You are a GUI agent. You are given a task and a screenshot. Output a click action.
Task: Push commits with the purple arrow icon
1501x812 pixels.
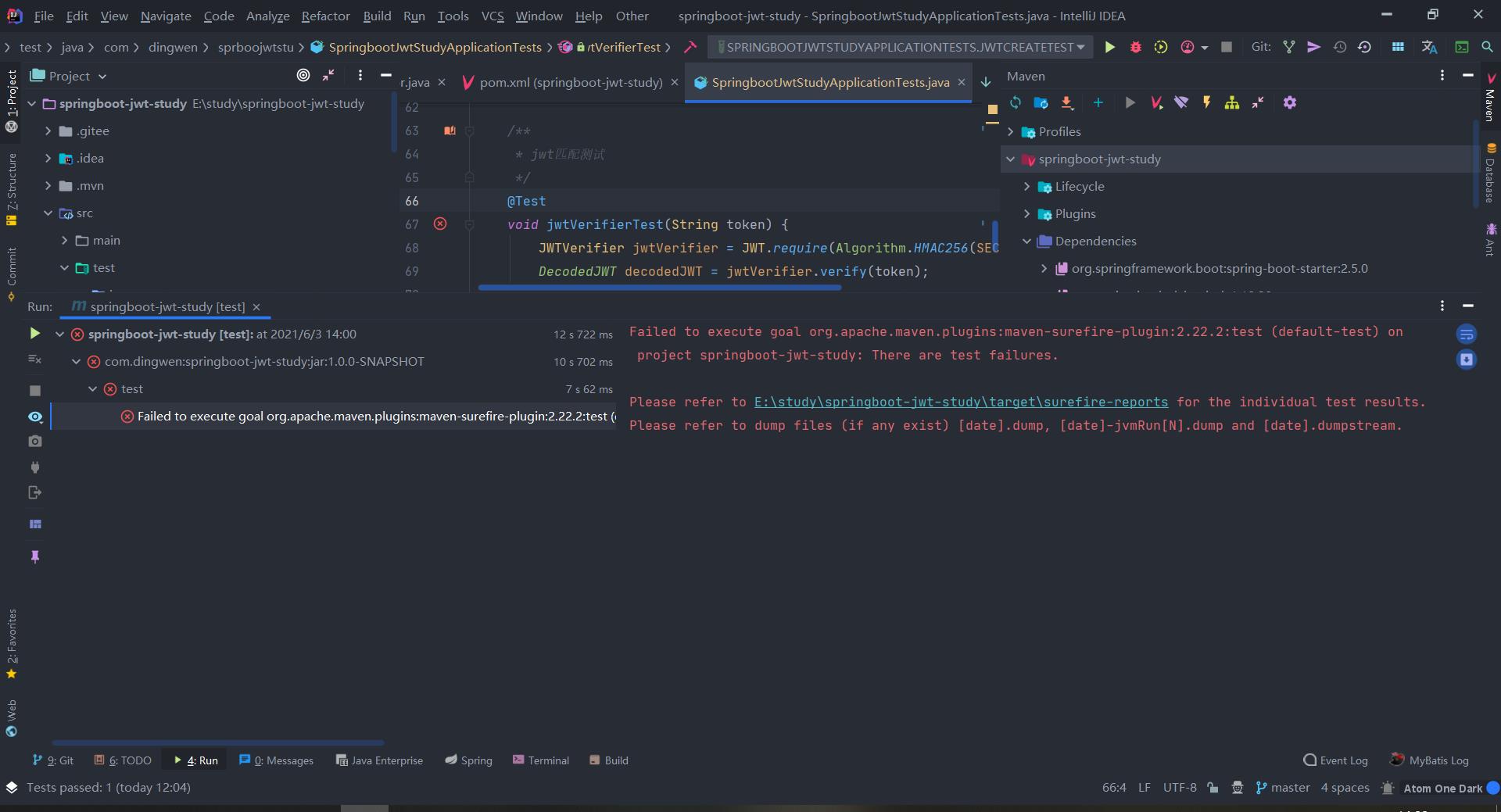coord(1314,47)
